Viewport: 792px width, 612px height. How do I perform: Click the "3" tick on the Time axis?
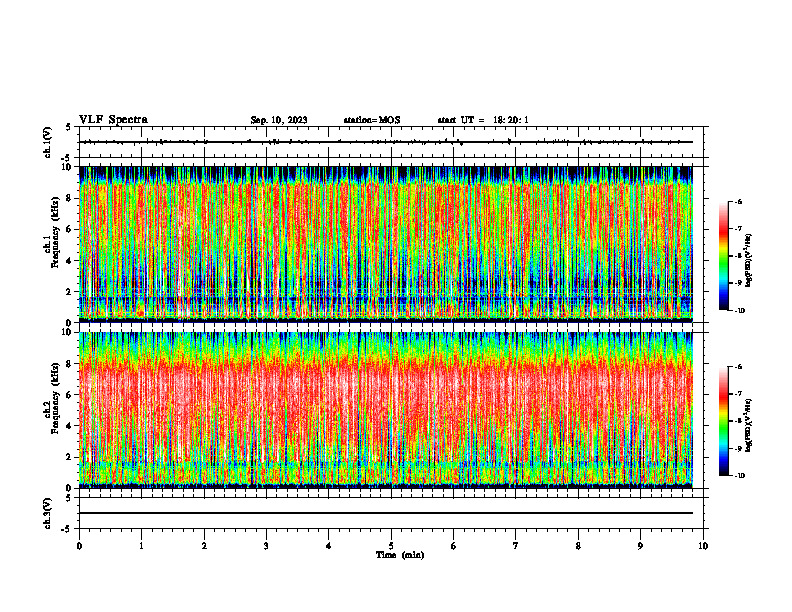pyautogui.click(x=266, y=546)
